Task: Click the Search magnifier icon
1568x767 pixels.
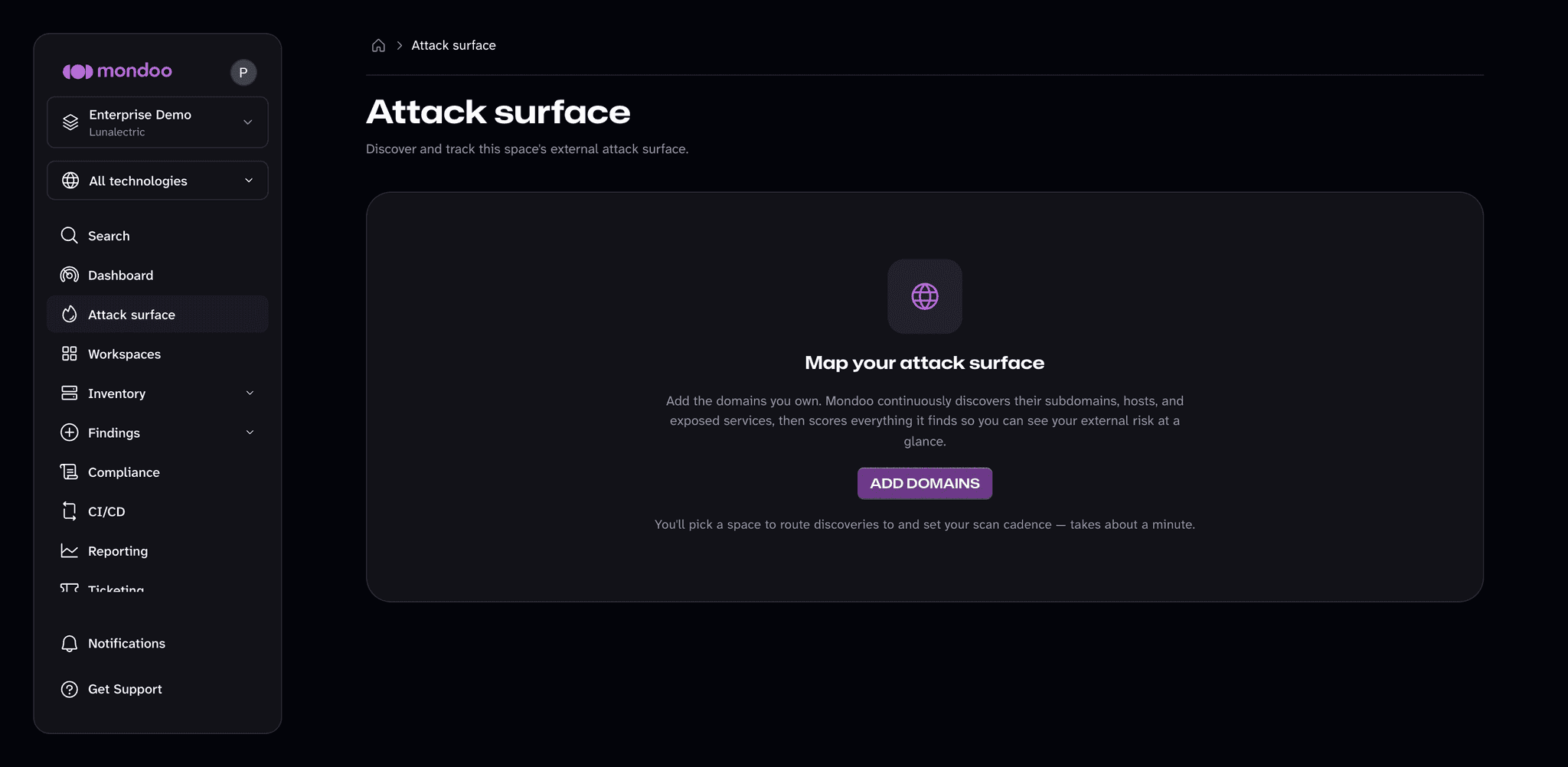Action: tap(69, 235)
